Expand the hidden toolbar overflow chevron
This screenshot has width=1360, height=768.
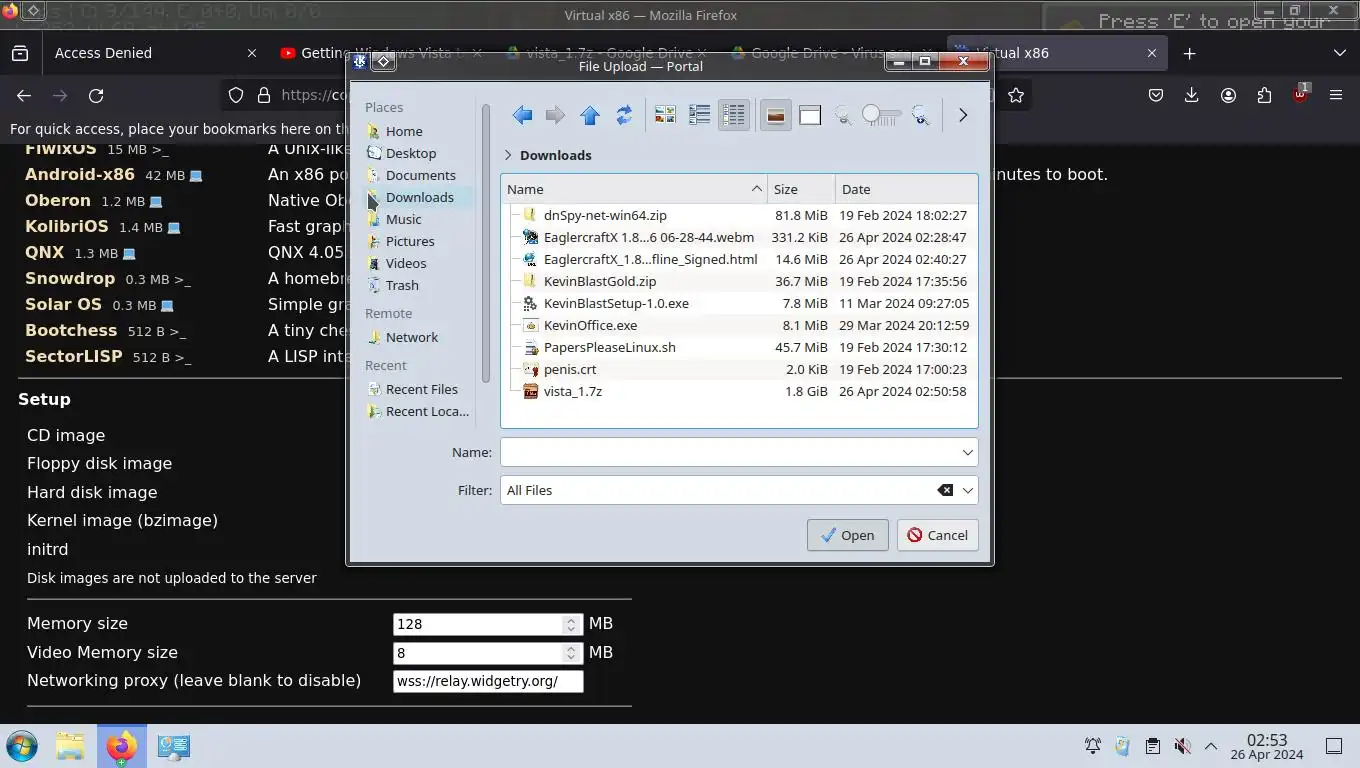point(963,116)
